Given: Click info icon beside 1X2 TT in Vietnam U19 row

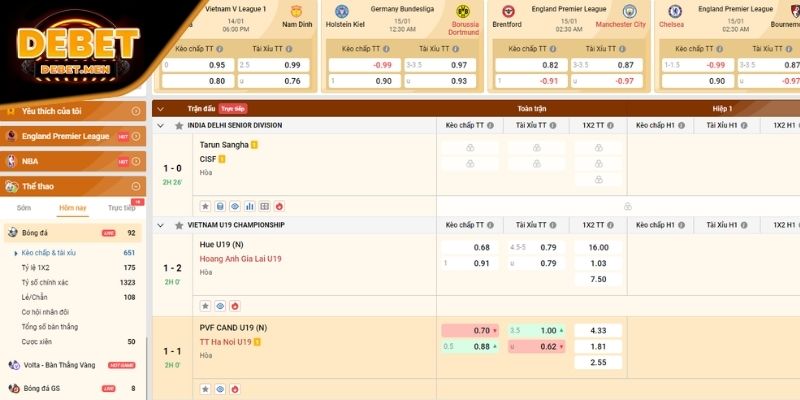Looking at the screenshot, I should (610, 225).
